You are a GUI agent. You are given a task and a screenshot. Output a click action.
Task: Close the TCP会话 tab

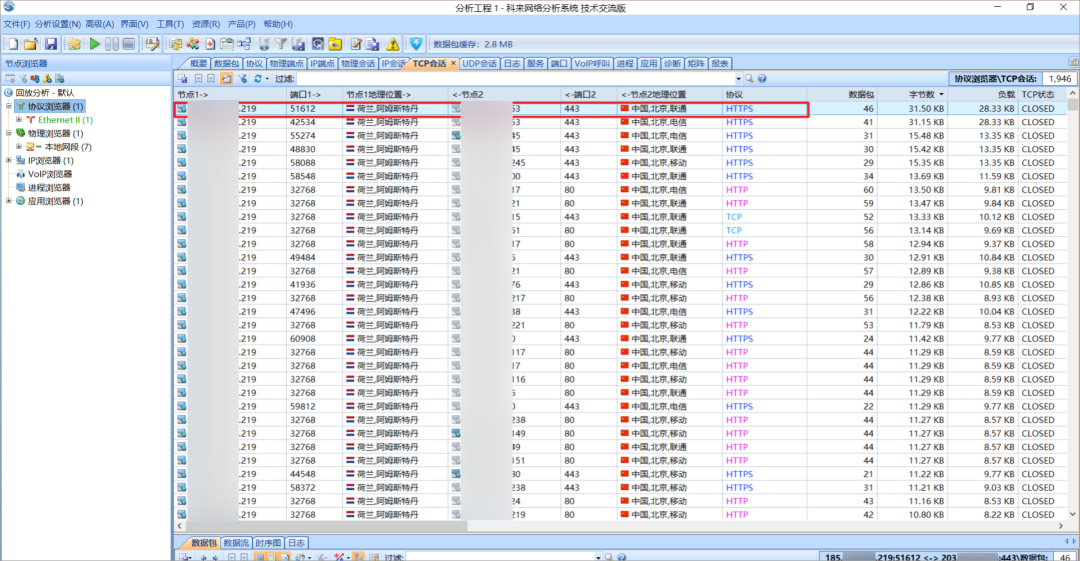(452, 63)
